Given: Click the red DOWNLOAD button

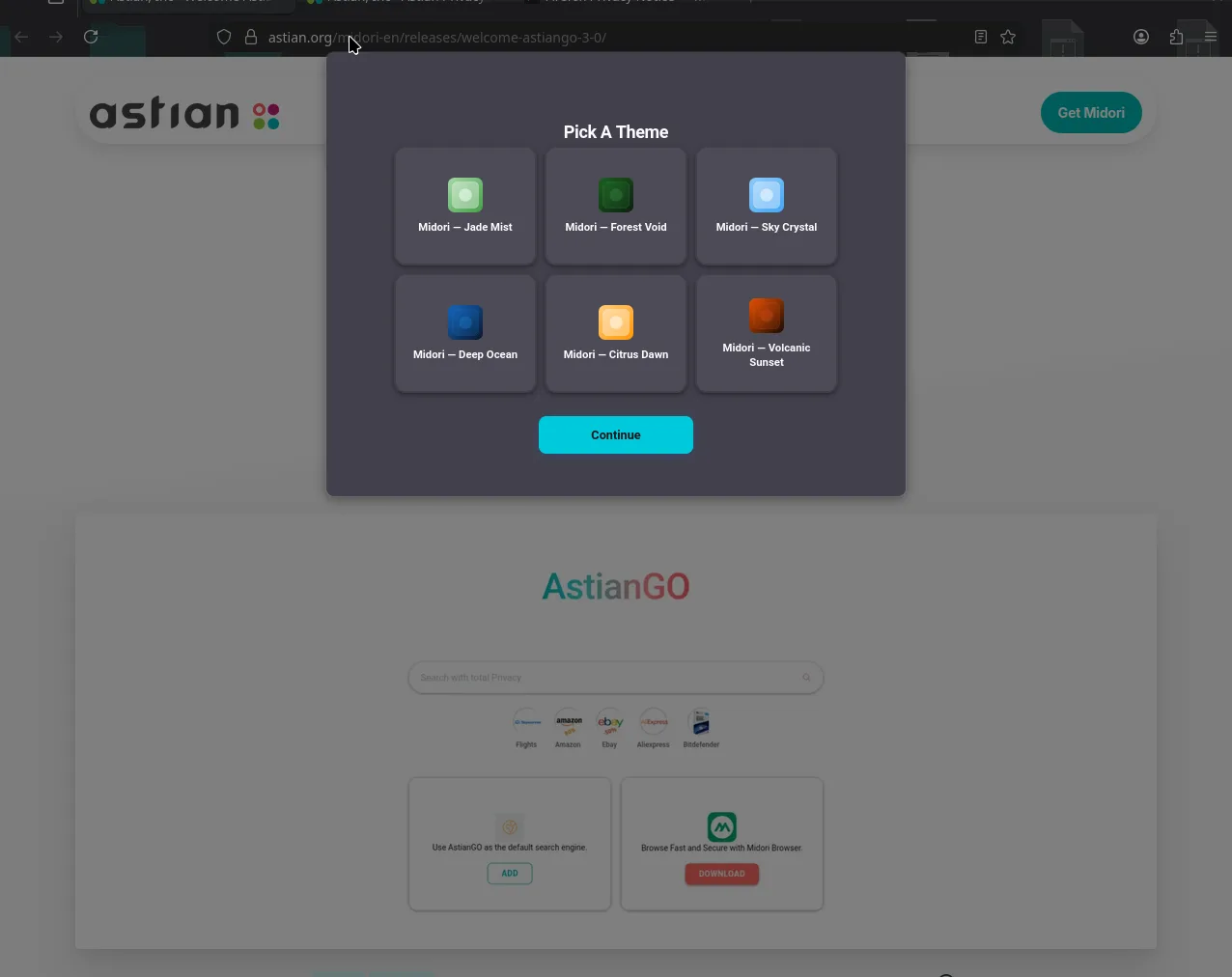Looking at the screenshot, I should pos(722,874).
